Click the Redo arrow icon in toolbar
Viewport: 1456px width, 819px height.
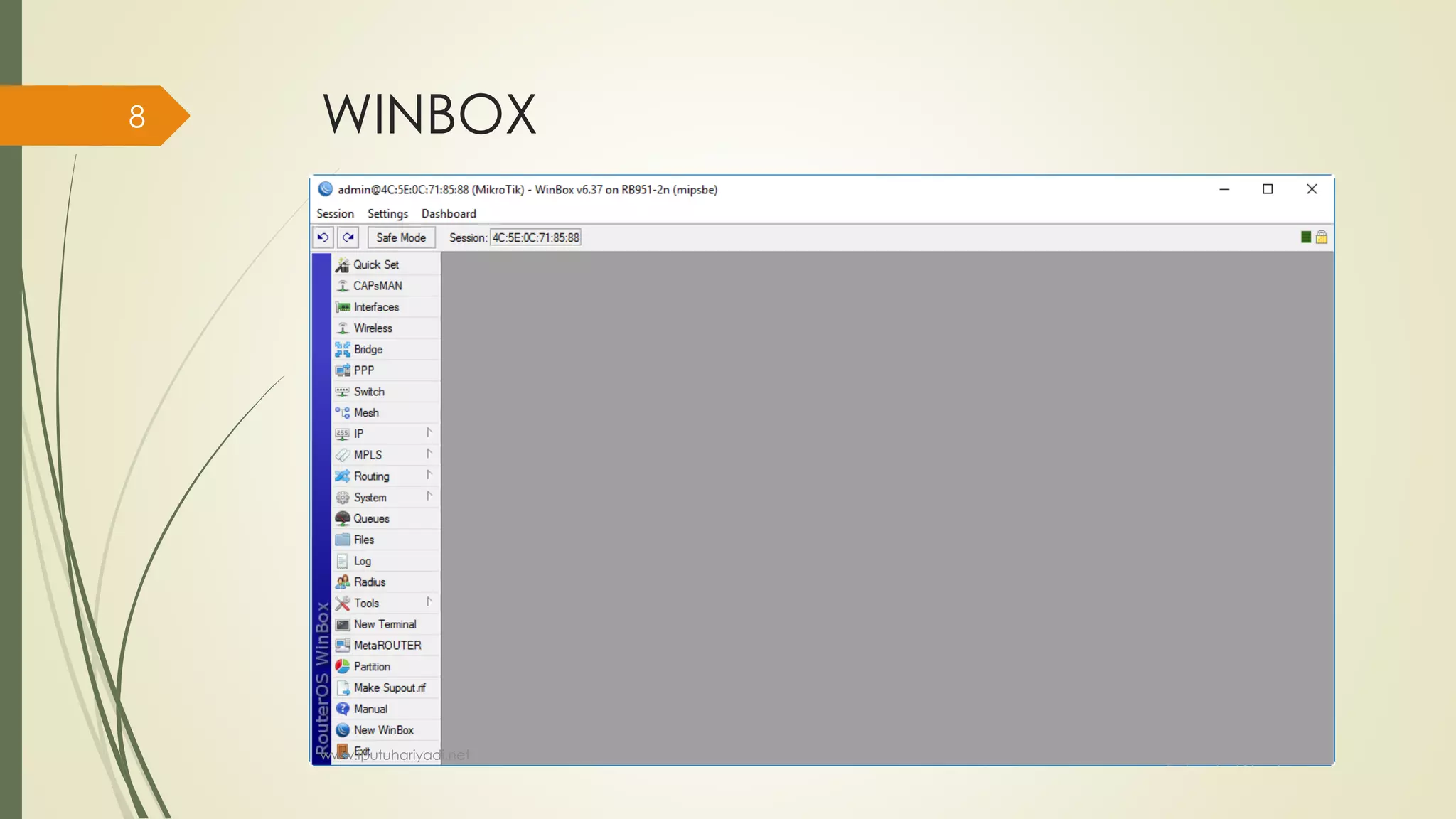click(x=348, y=237)
